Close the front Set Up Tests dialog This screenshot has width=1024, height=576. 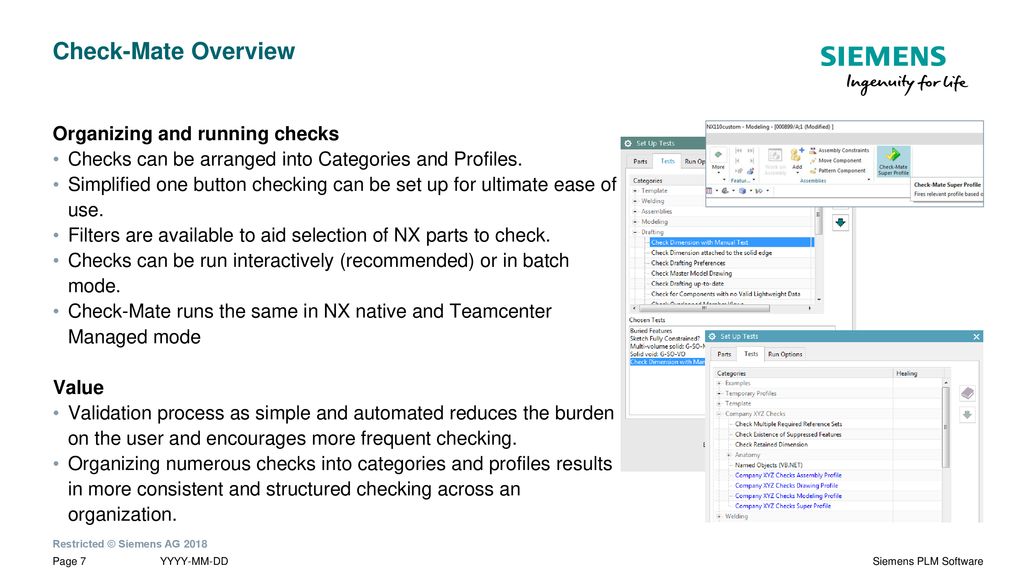[x=976, y=336]
